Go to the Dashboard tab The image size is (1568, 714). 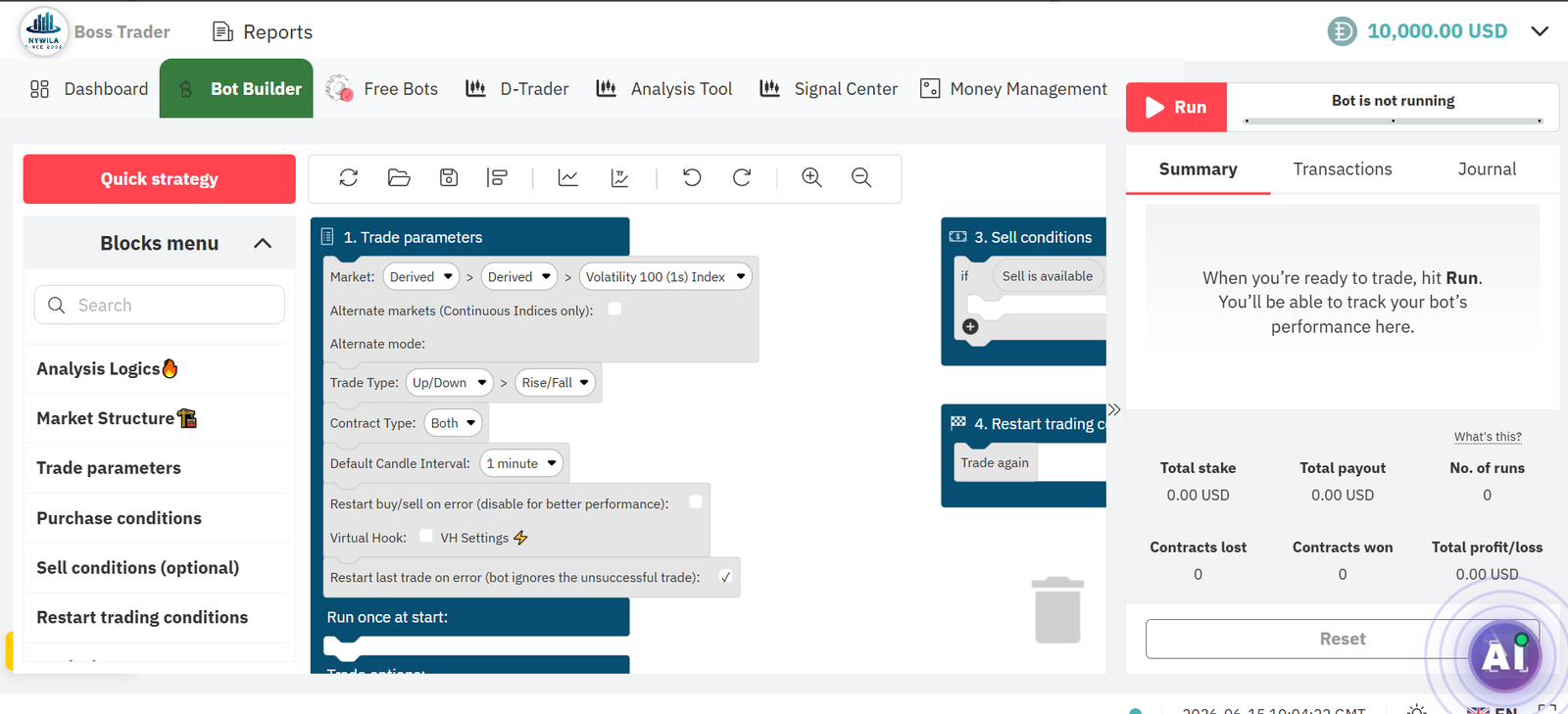pyautogui.click(x=89, y=89)
